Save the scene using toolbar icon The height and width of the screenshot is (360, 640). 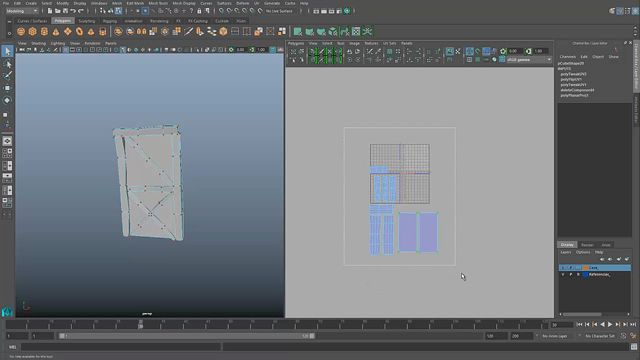click(65, 11)
